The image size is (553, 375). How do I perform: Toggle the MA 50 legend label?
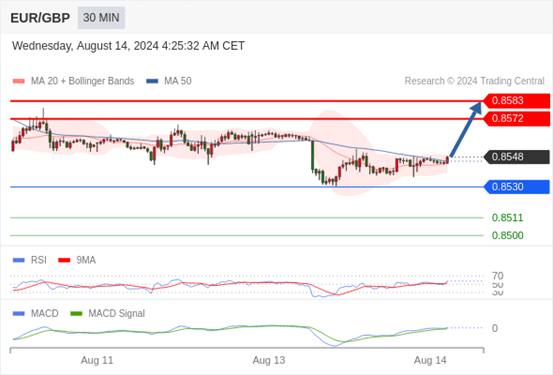pyautogui.click(x=178, y=81)
